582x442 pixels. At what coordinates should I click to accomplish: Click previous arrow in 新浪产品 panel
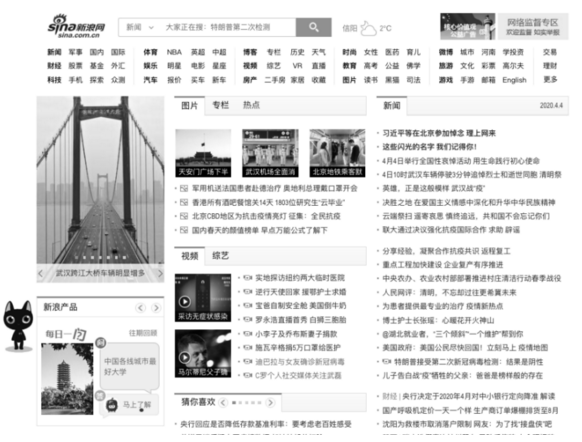[140, 308]
